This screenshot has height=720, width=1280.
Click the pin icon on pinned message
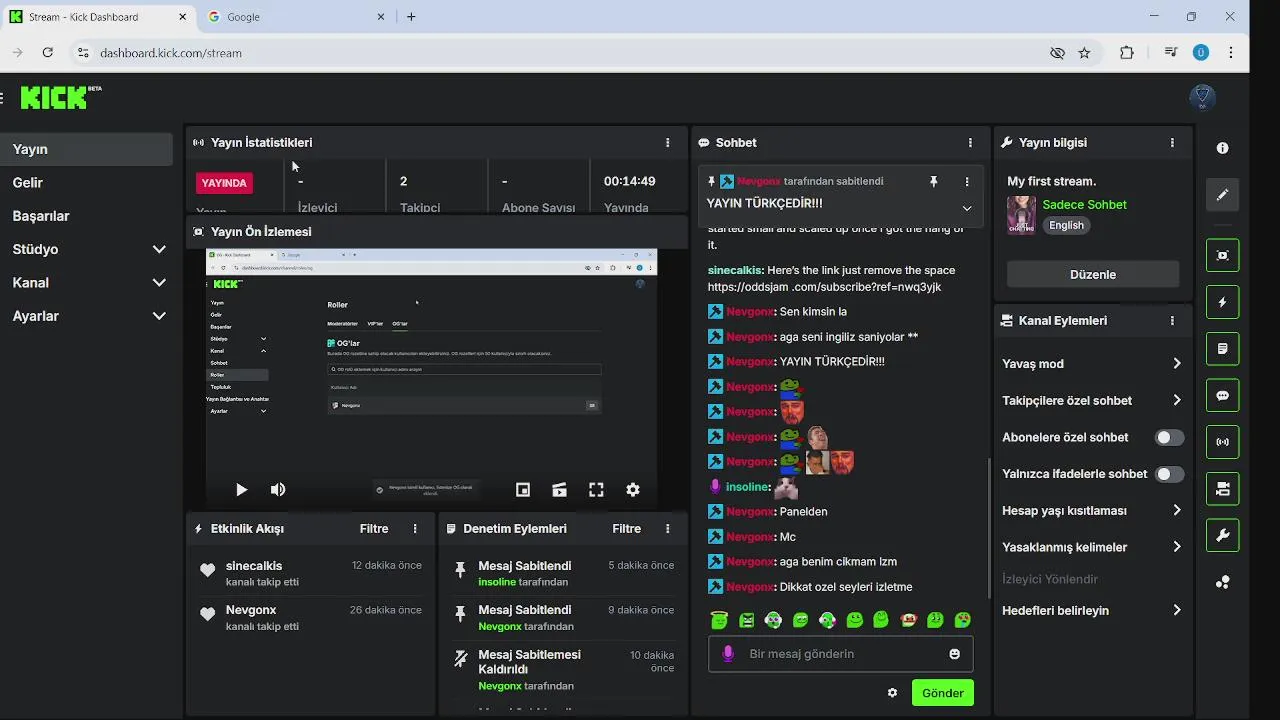[x=933, y=181]
